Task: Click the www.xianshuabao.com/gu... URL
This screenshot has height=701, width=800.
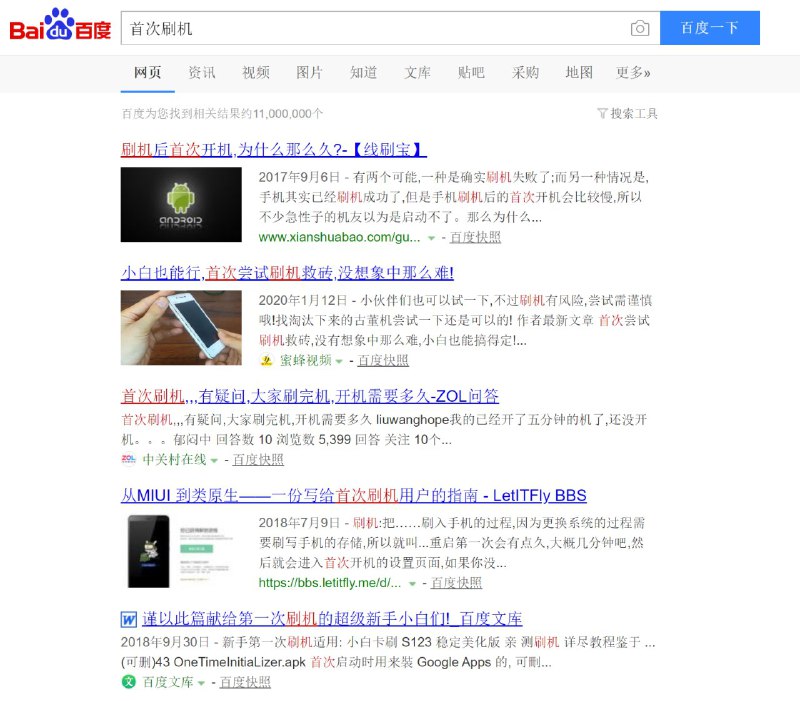Action: click(340, 237)
